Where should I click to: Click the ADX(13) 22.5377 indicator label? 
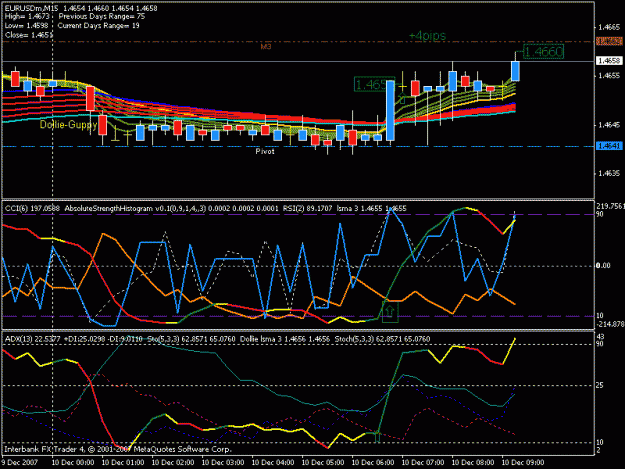(x=32, y=339)
